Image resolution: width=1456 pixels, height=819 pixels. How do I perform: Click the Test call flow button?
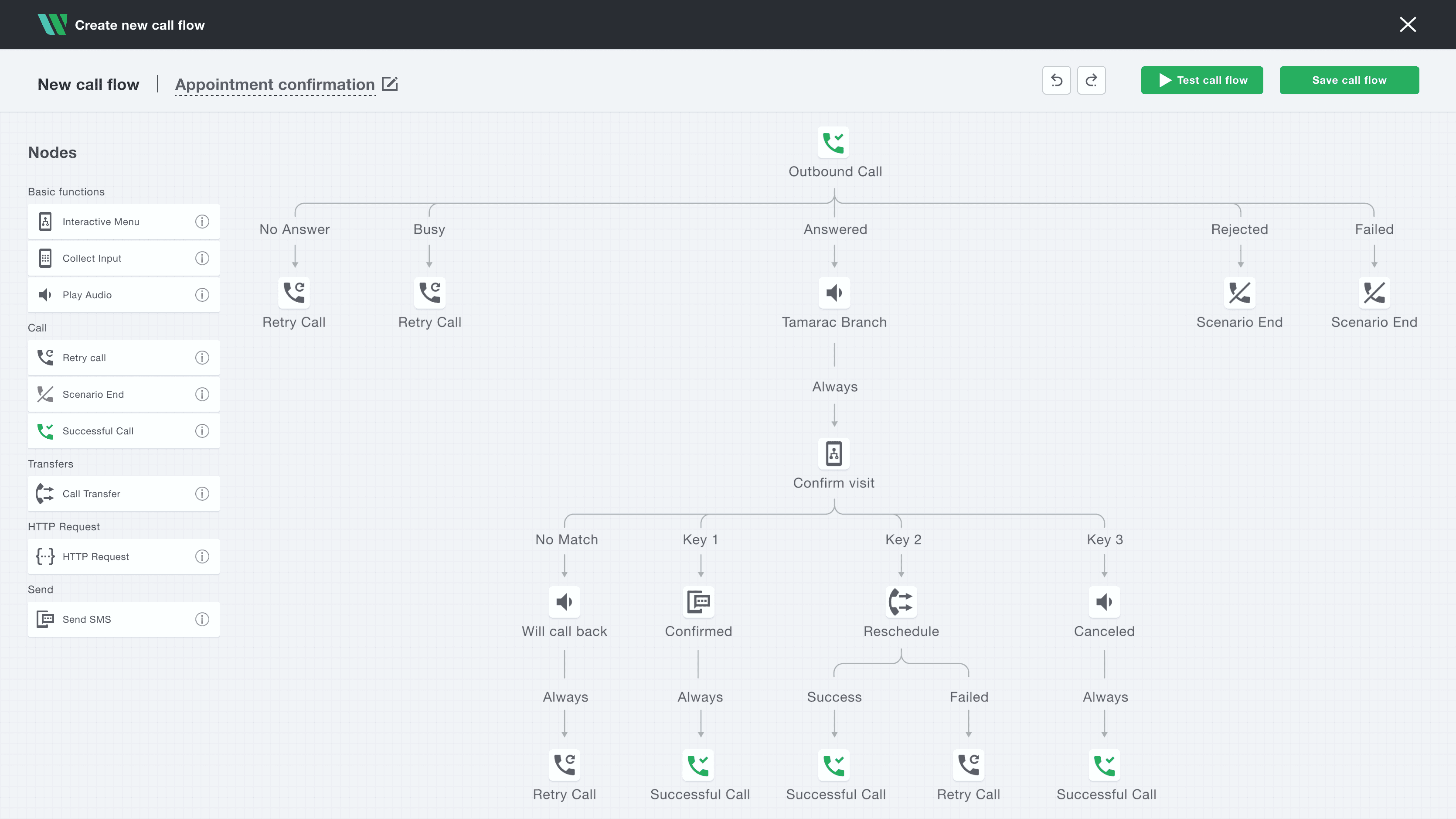1202,80
